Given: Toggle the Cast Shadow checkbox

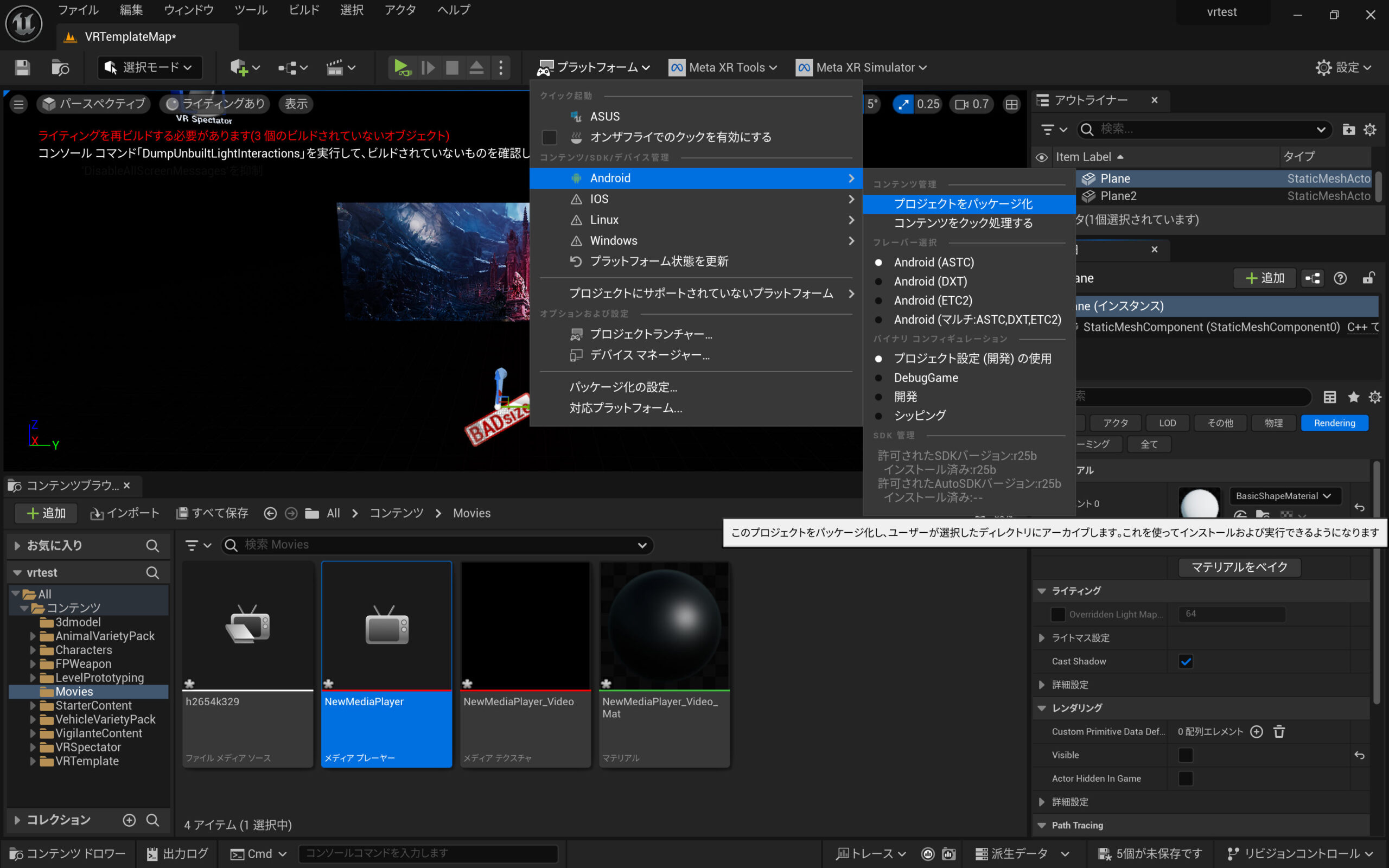Looking at the screenshot, I should (x=1186, y=661).
